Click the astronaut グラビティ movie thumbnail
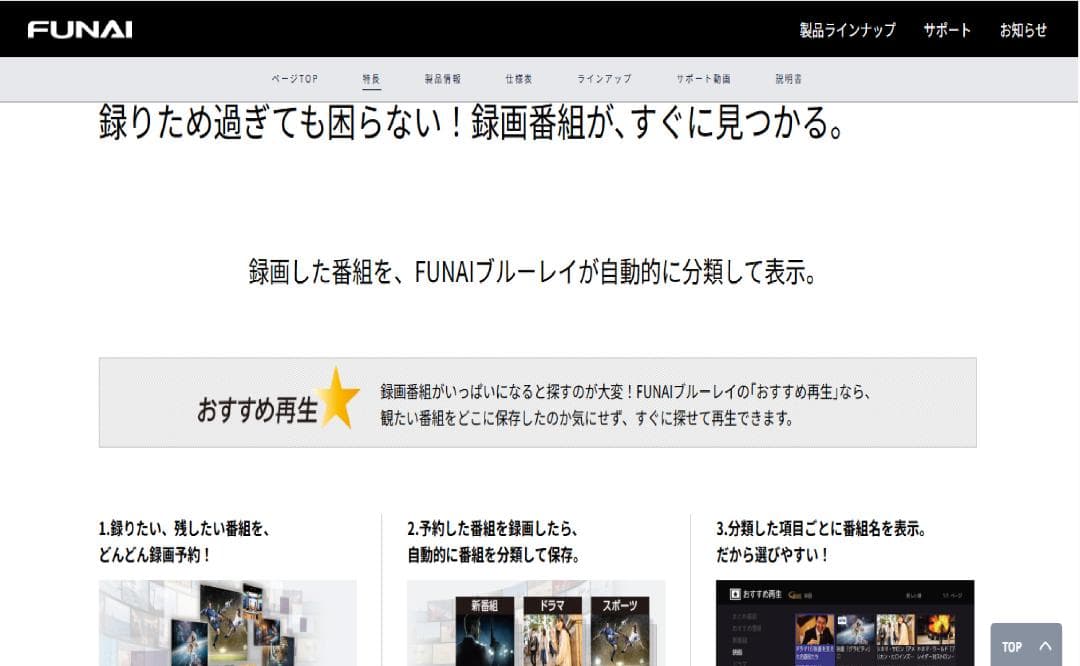The width and height of the screenshot is (1080, 666). 855,628
